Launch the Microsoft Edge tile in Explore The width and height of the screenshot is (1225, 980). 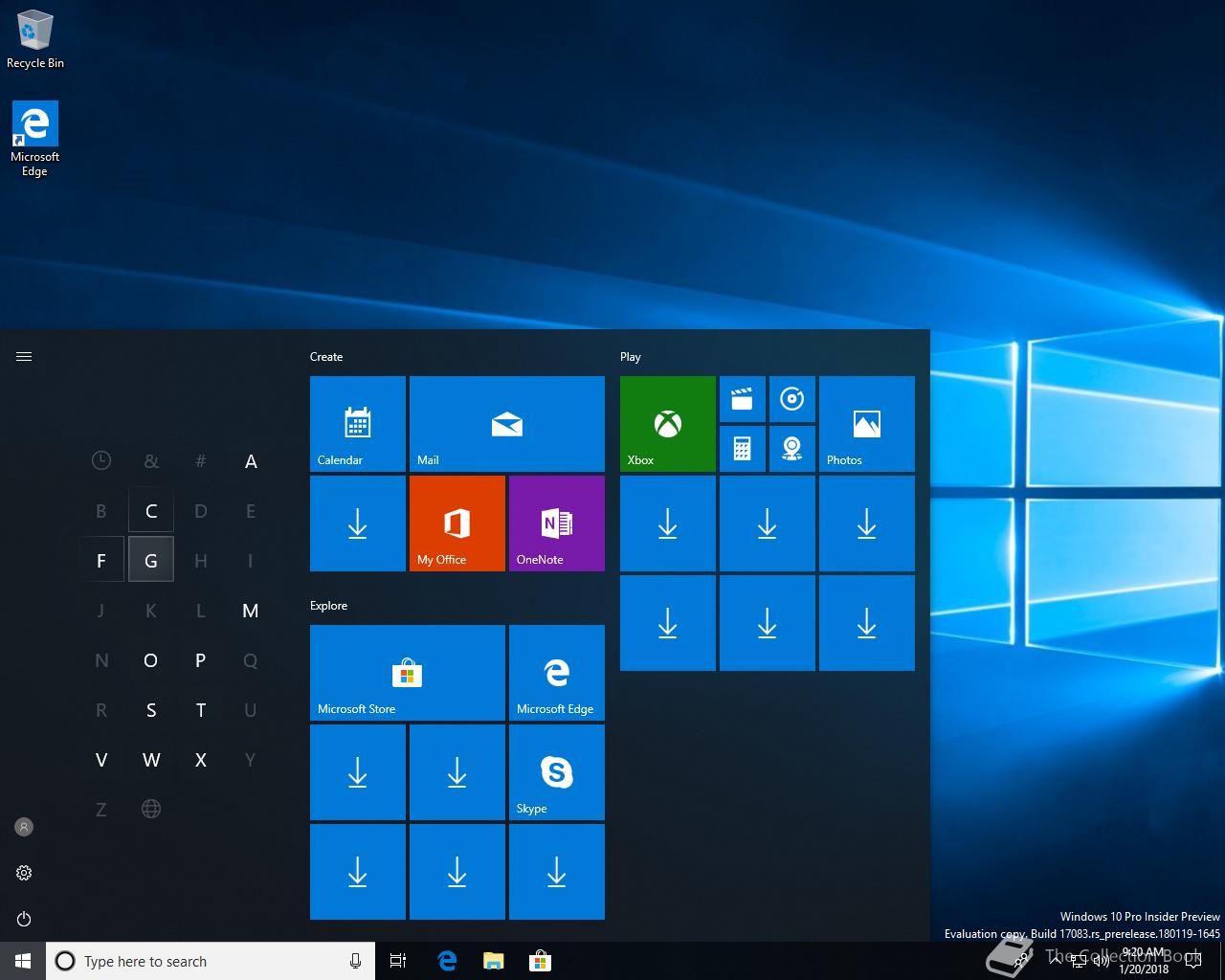click(x=557, y=673)
